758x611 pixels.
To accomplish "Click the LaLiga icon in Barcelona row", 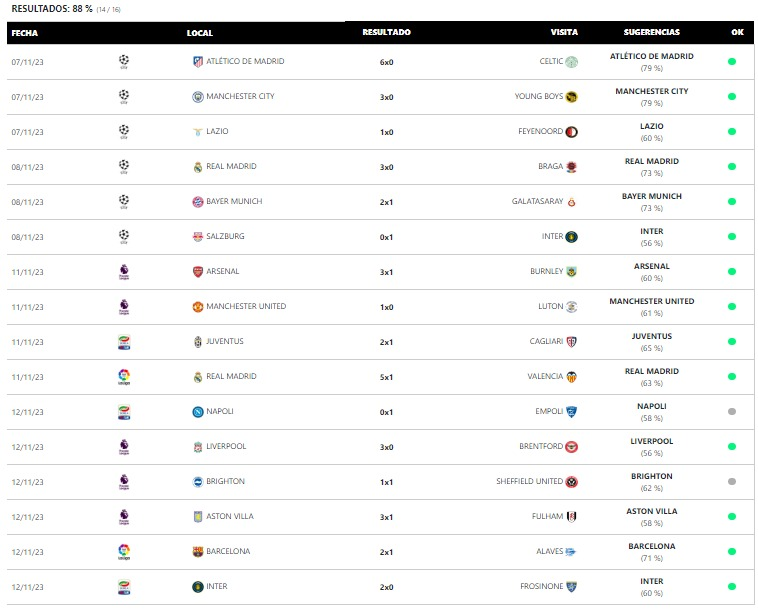I will coord(124,552).
